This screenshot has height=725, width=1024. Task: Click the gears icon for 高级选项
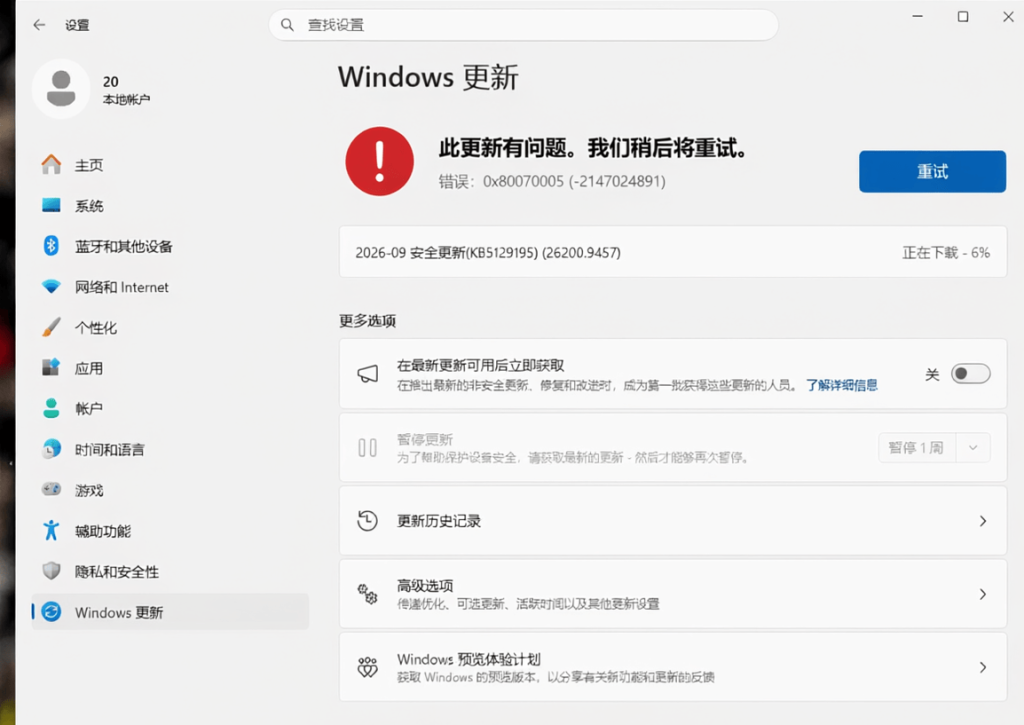pyautogui.click(x=368, y=594)
